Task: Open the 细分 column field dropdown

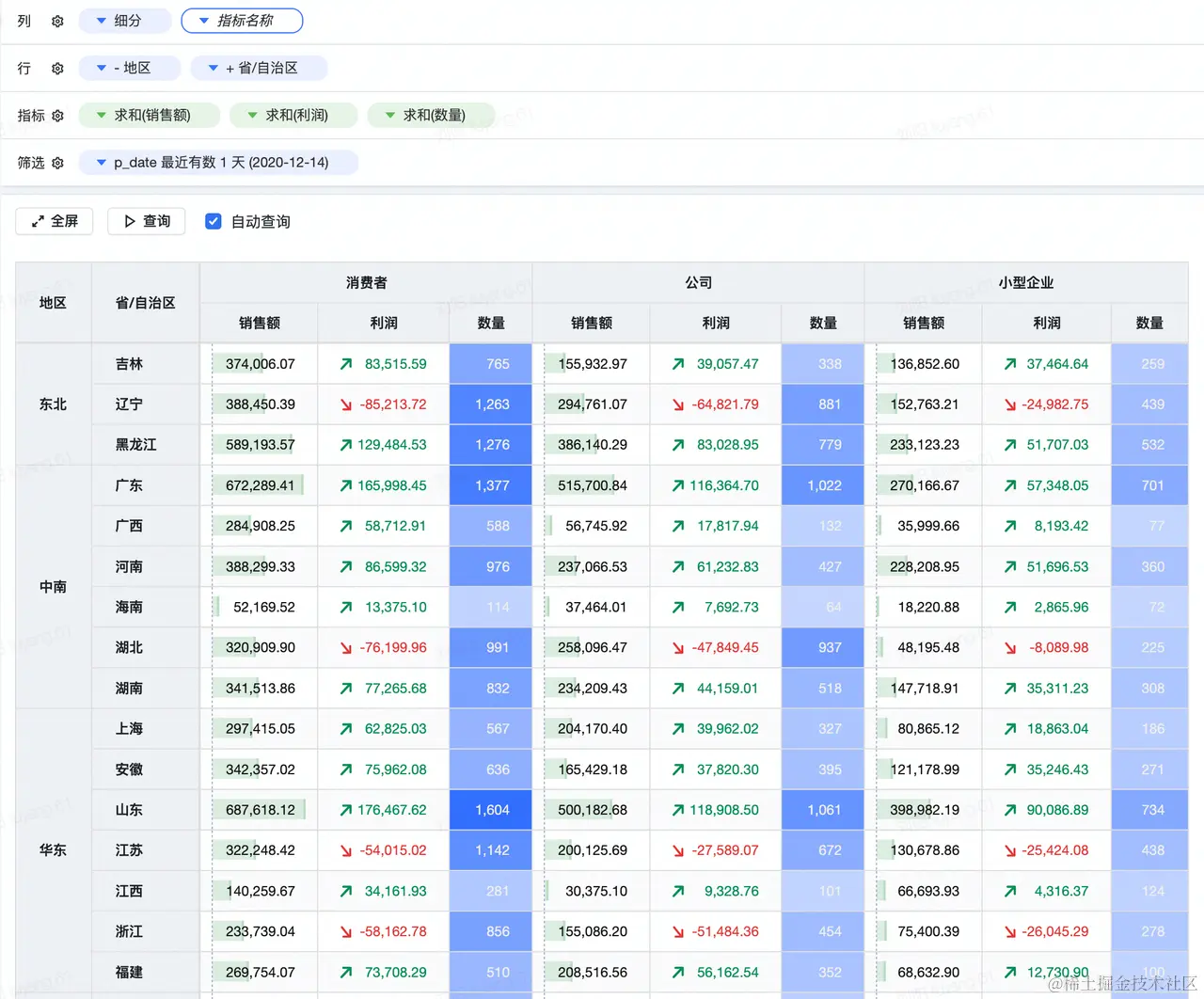Action: pyautogui.click(x=125, y=21)
